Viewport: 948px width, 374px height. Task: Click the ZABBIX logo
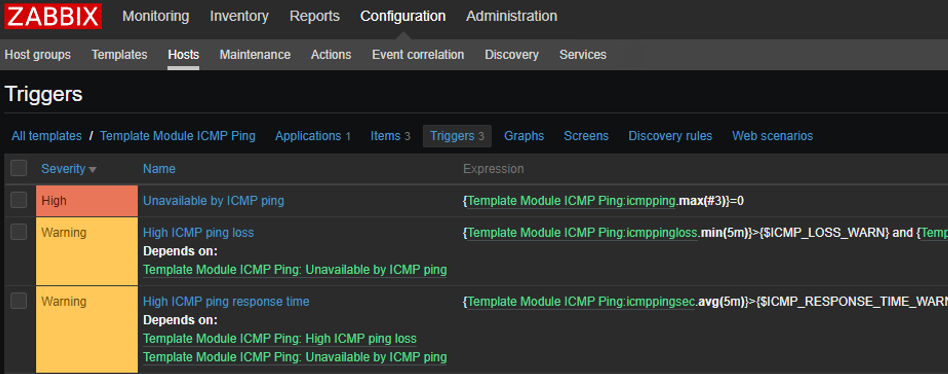pos(53,16)
